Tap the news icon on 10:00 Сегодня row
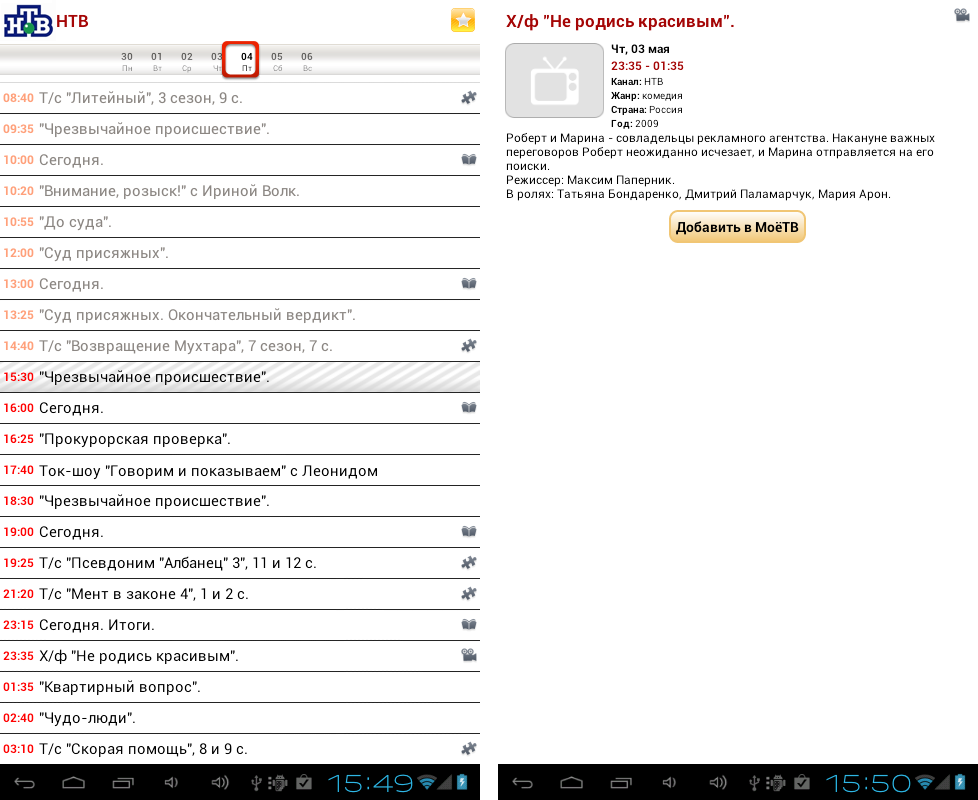The height and width of the screenshot is (800, 978). point(468,160)
